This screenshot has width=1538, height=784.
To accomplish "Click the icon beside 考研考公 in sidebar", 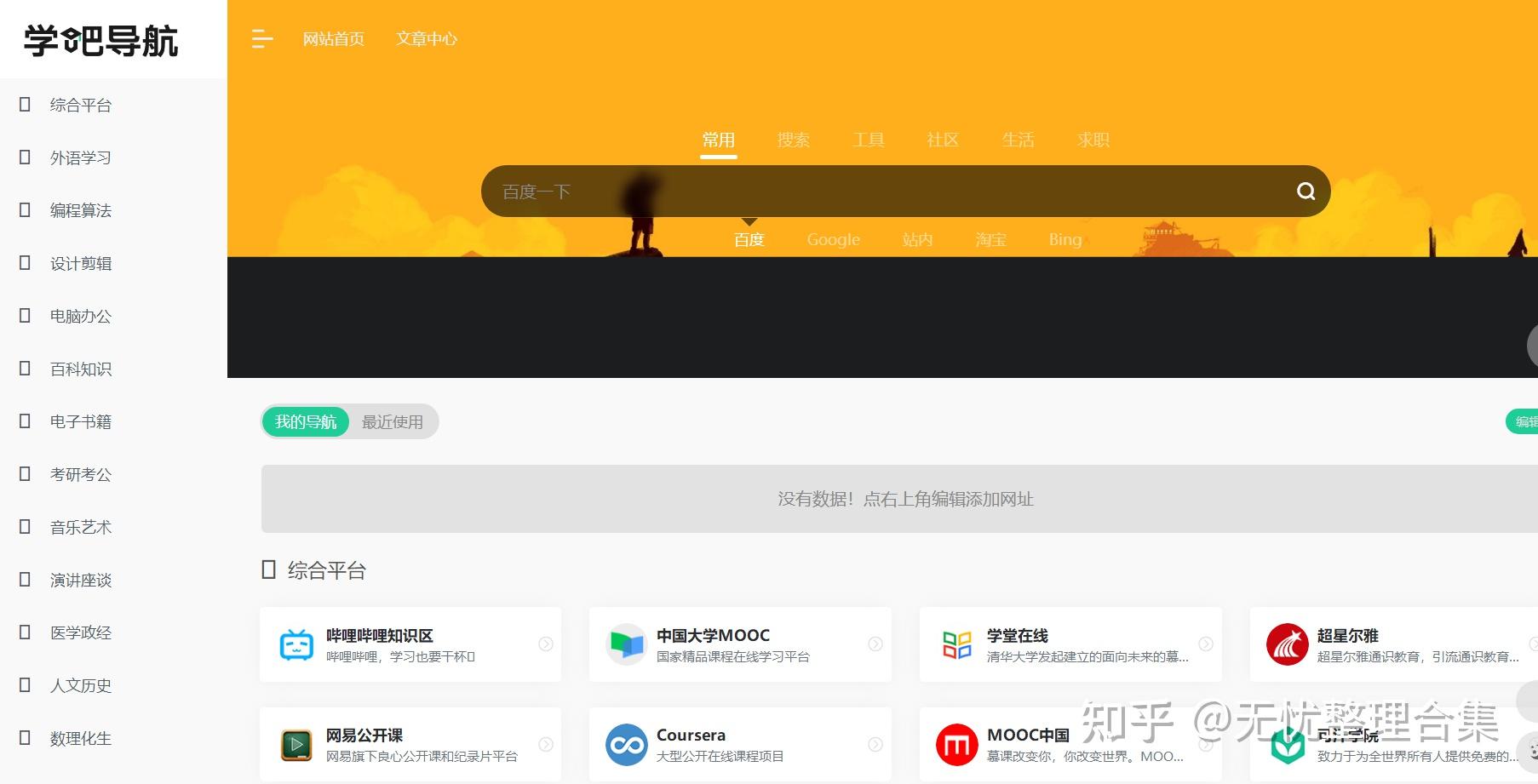I will click(25, 473).
